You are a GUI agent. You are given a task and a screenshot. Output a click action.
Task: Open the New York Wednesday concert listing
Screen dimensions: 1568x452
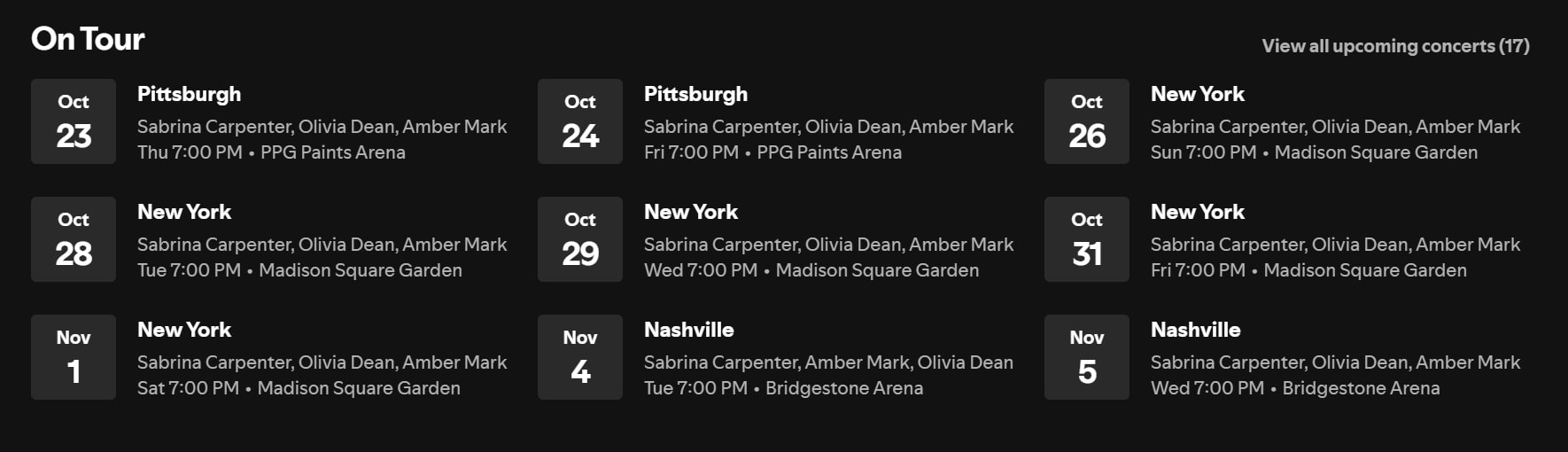(690, 212)
